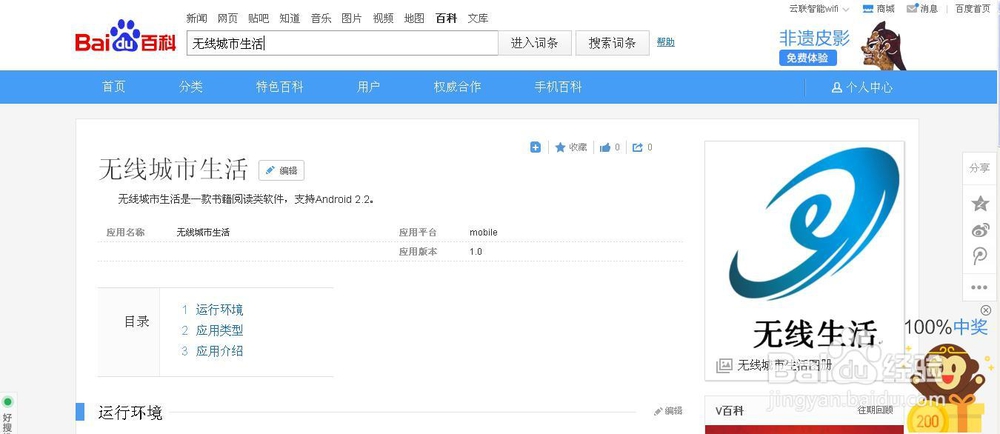Viewport: 1000px width, 434px height.
Task: Go to 音乐 in top navigation
Action: [321, 18]
